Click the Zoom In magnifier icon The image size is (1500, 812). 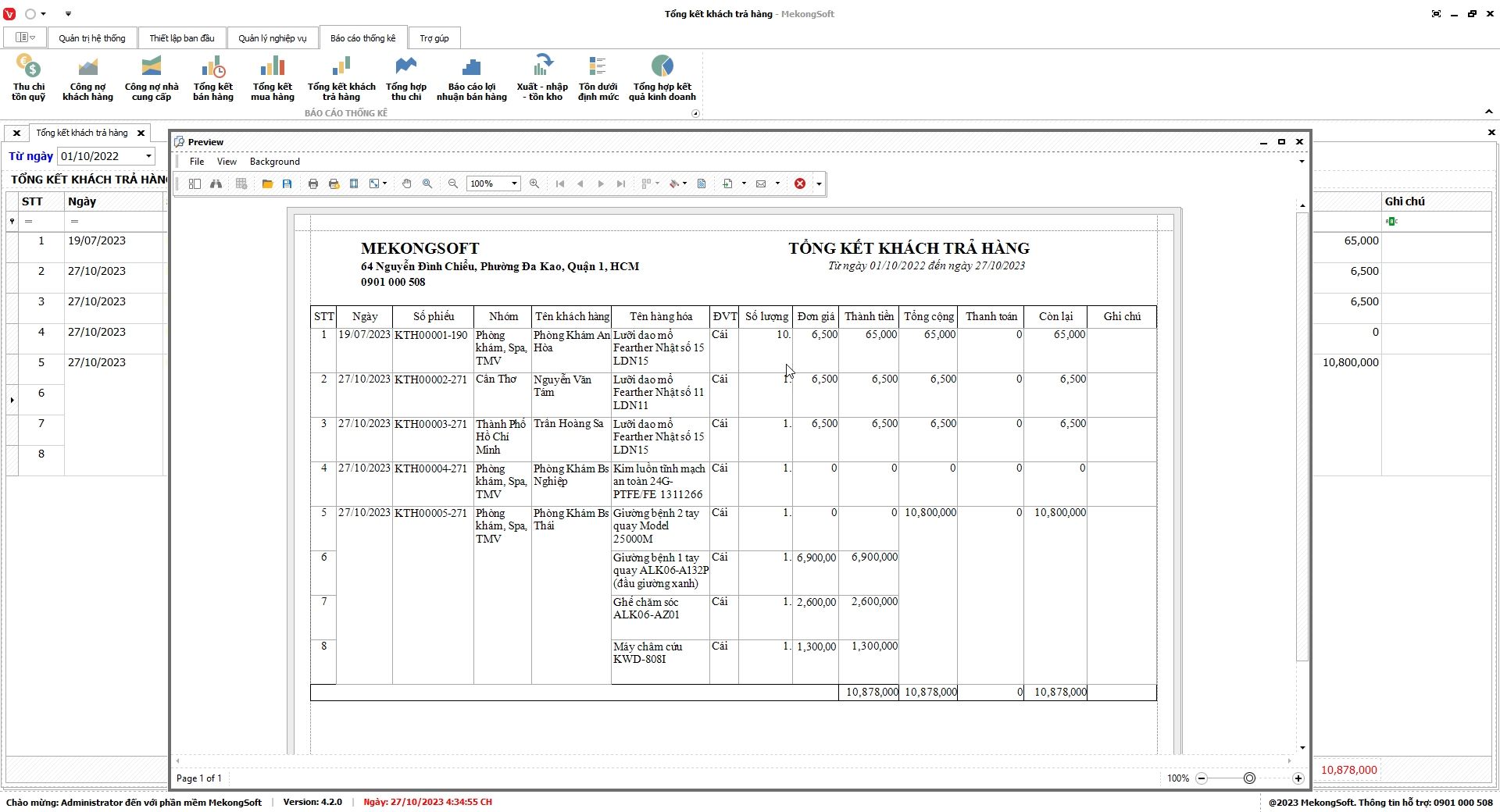(534, 183)
